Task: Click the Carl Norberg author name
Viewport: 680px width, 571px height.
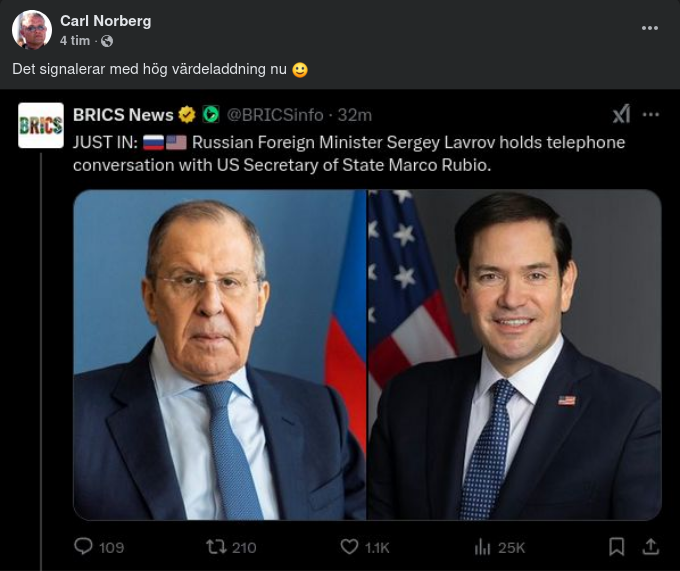Action: (106, 21)
